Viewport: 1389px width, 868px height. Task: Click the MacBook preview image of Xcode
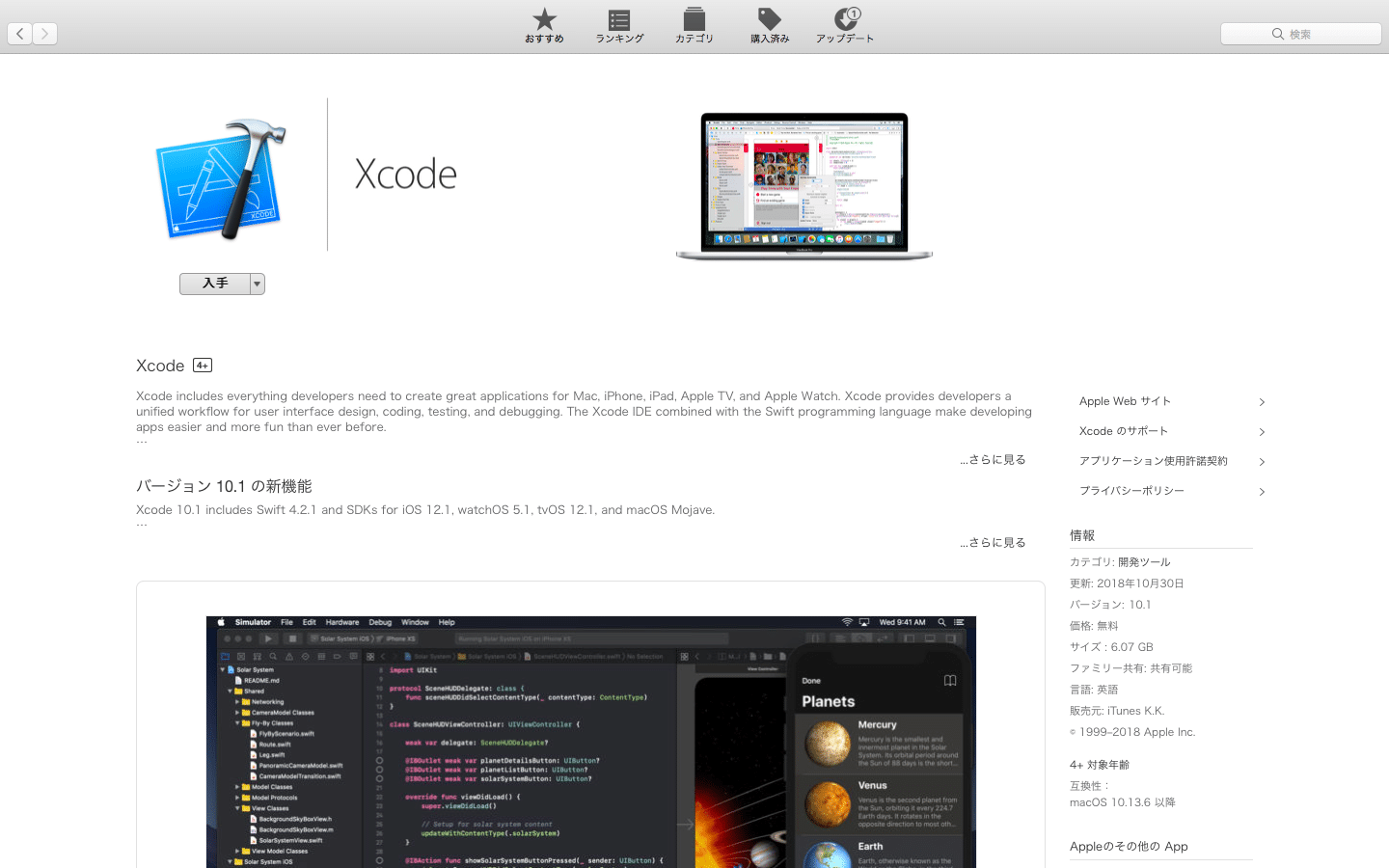pos(803,185)
